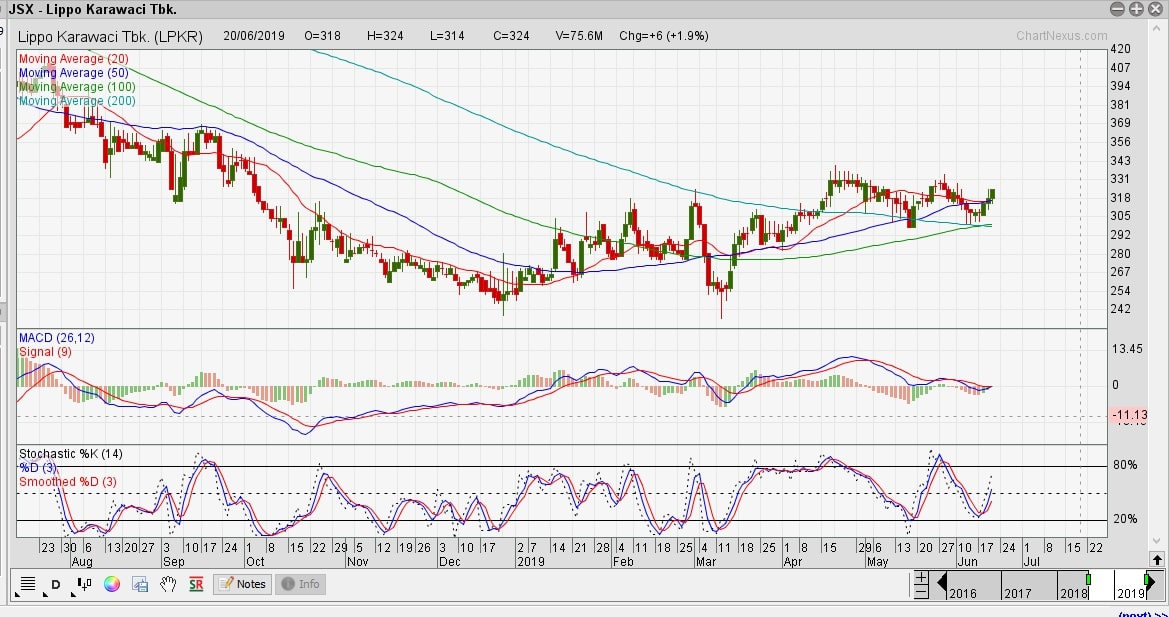Close the Lippo Karawaci chart panel
The height and width of the screenshot is (617, 1169).
click(x=1154, y=10)
